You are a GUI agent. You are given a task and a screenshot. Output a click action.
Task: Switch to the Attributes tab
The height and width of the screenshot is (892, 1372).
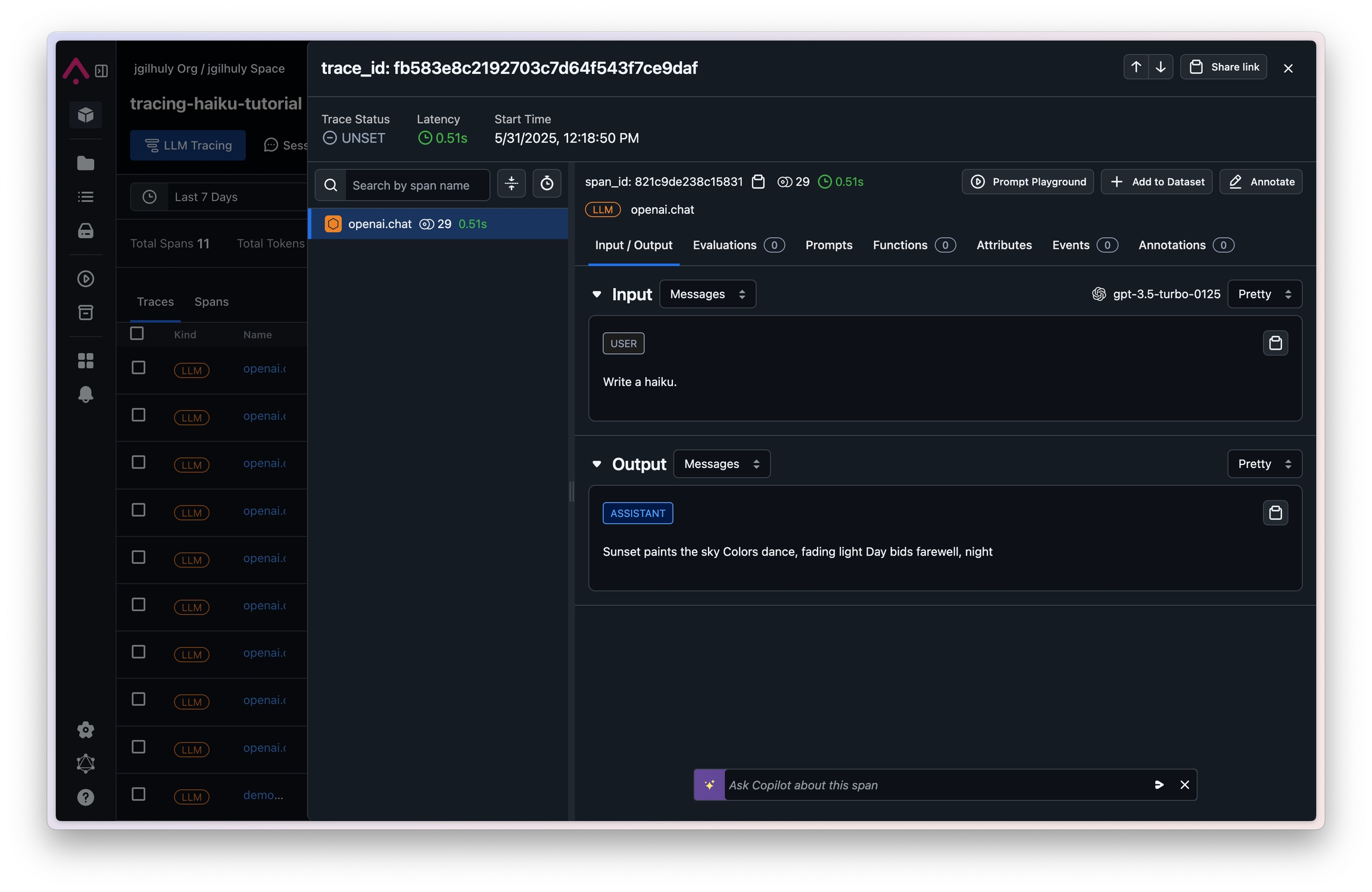pyautogui.click(x=1003, y=245)
